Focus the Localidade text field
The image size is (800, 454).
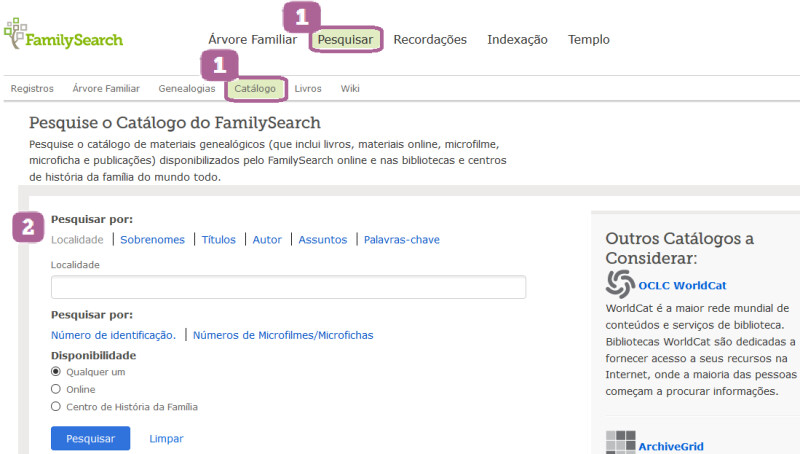(288, 287)
